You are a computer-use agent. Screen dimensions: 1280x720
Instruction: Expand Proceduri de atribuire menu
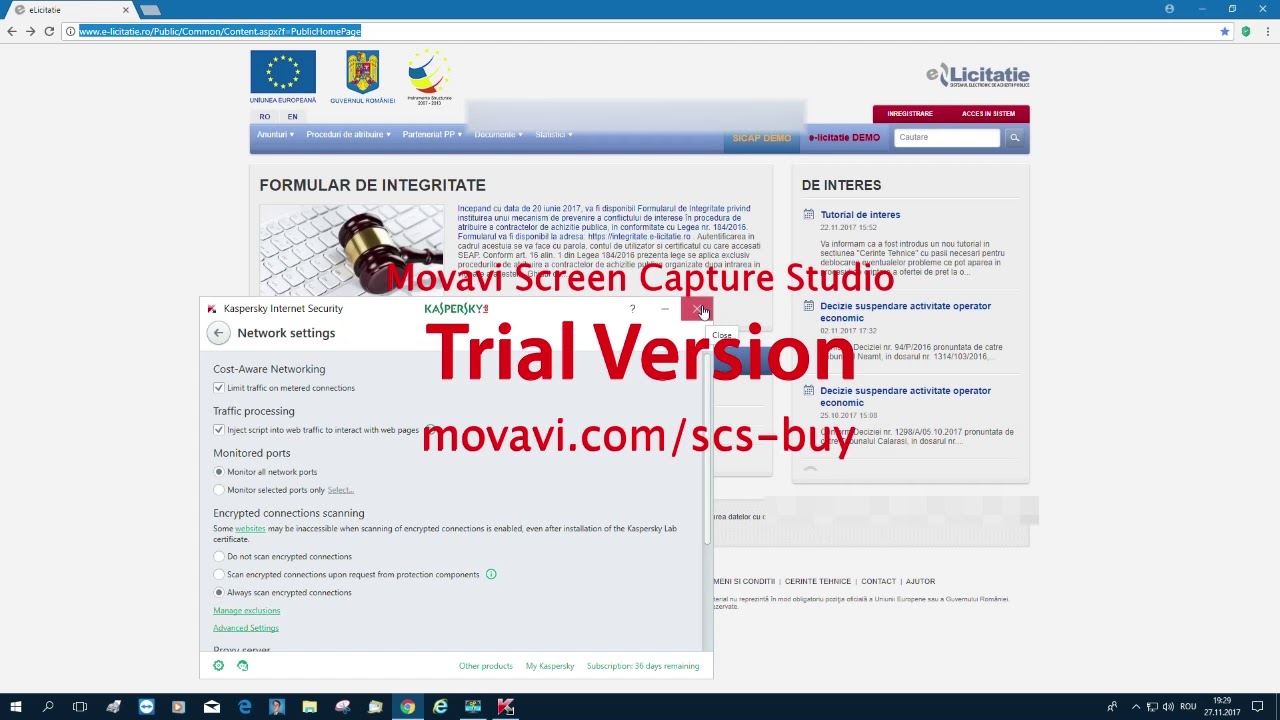(x=348, y=135)
